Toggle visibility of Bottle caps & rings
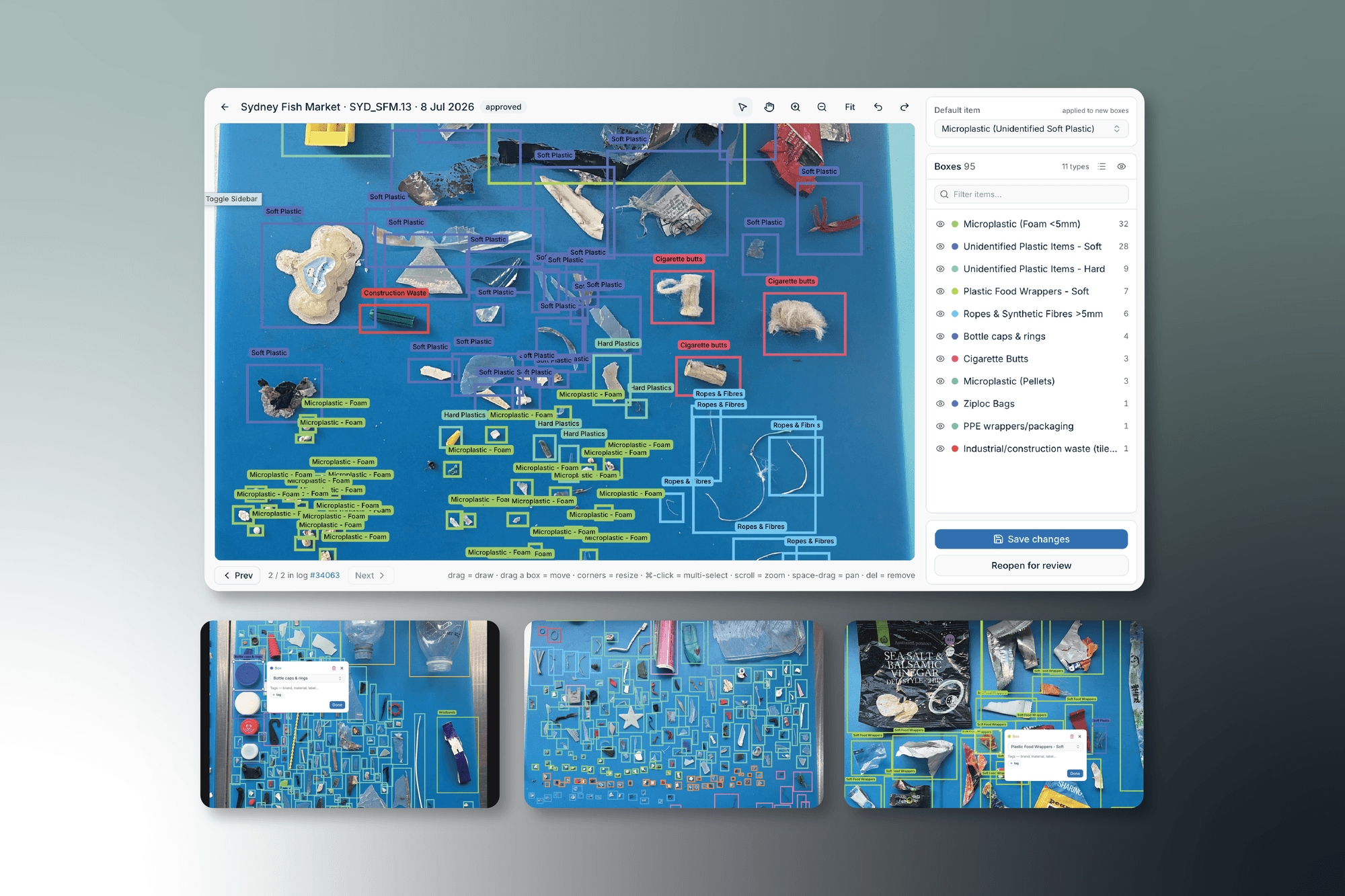The image size is (1345, 896). [940, 336]
